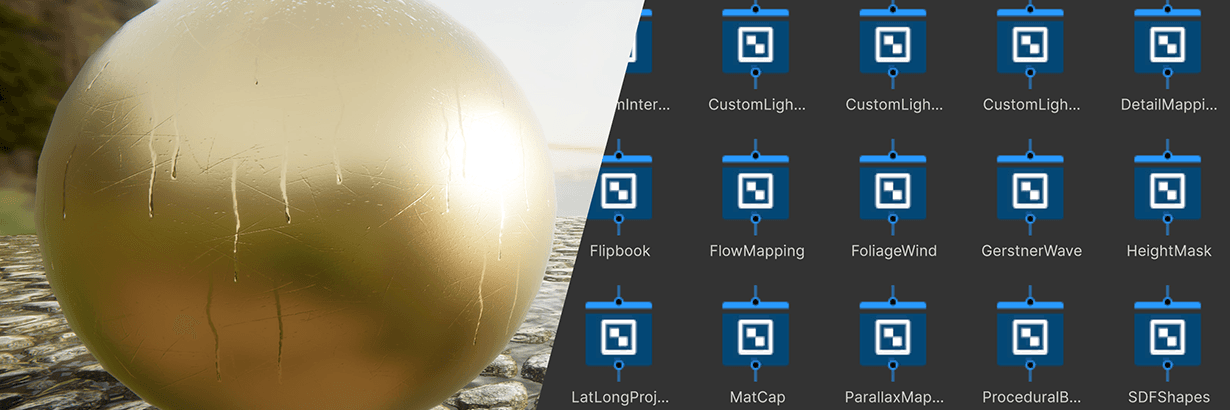Screen dimensions: 1230x410
Task: Open the GerstnerWave sub graph icon
Action: (1030, 189)
